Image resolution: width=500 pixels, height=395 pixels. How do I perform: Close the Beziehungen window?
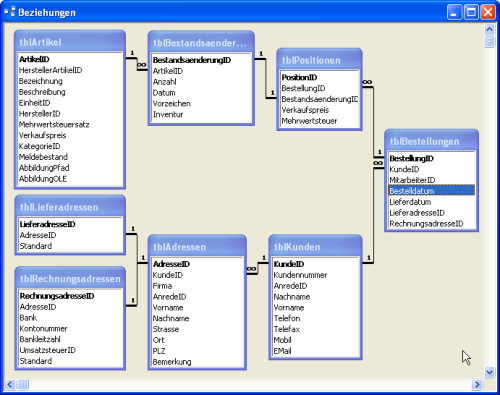point(488,12)
